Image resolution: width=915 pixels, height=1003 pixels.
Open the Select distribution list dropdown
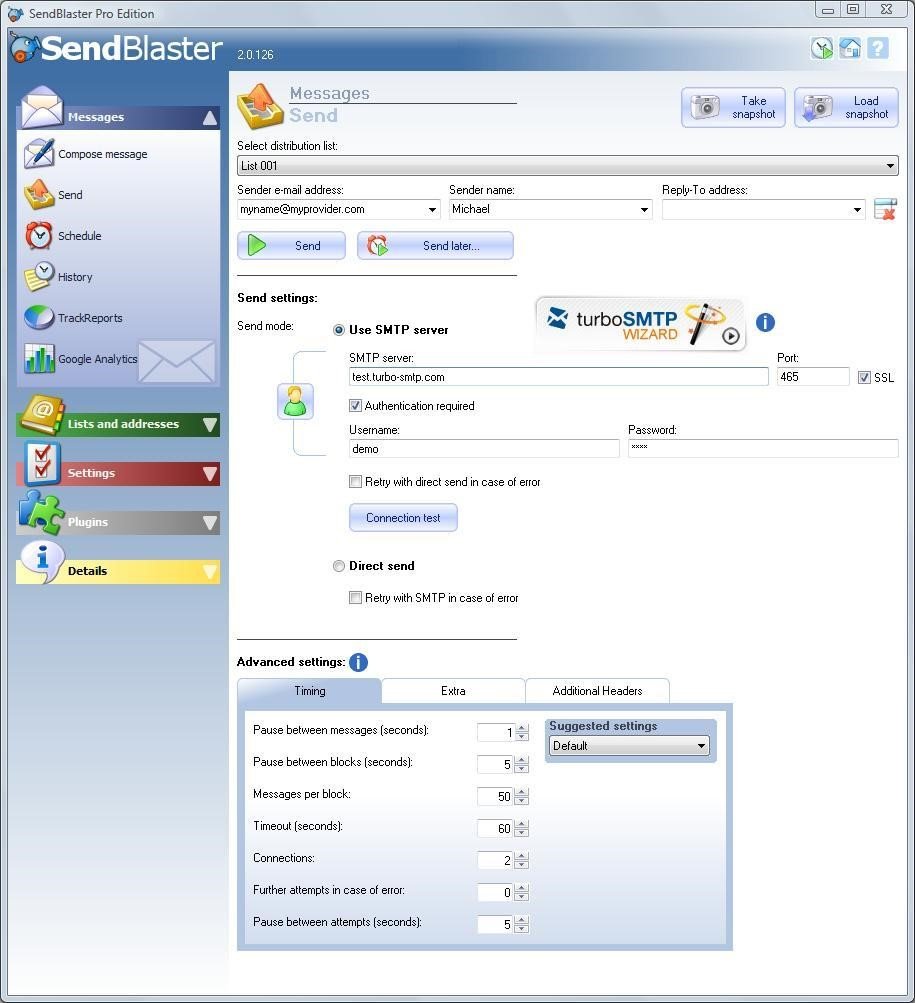point(568,166)
